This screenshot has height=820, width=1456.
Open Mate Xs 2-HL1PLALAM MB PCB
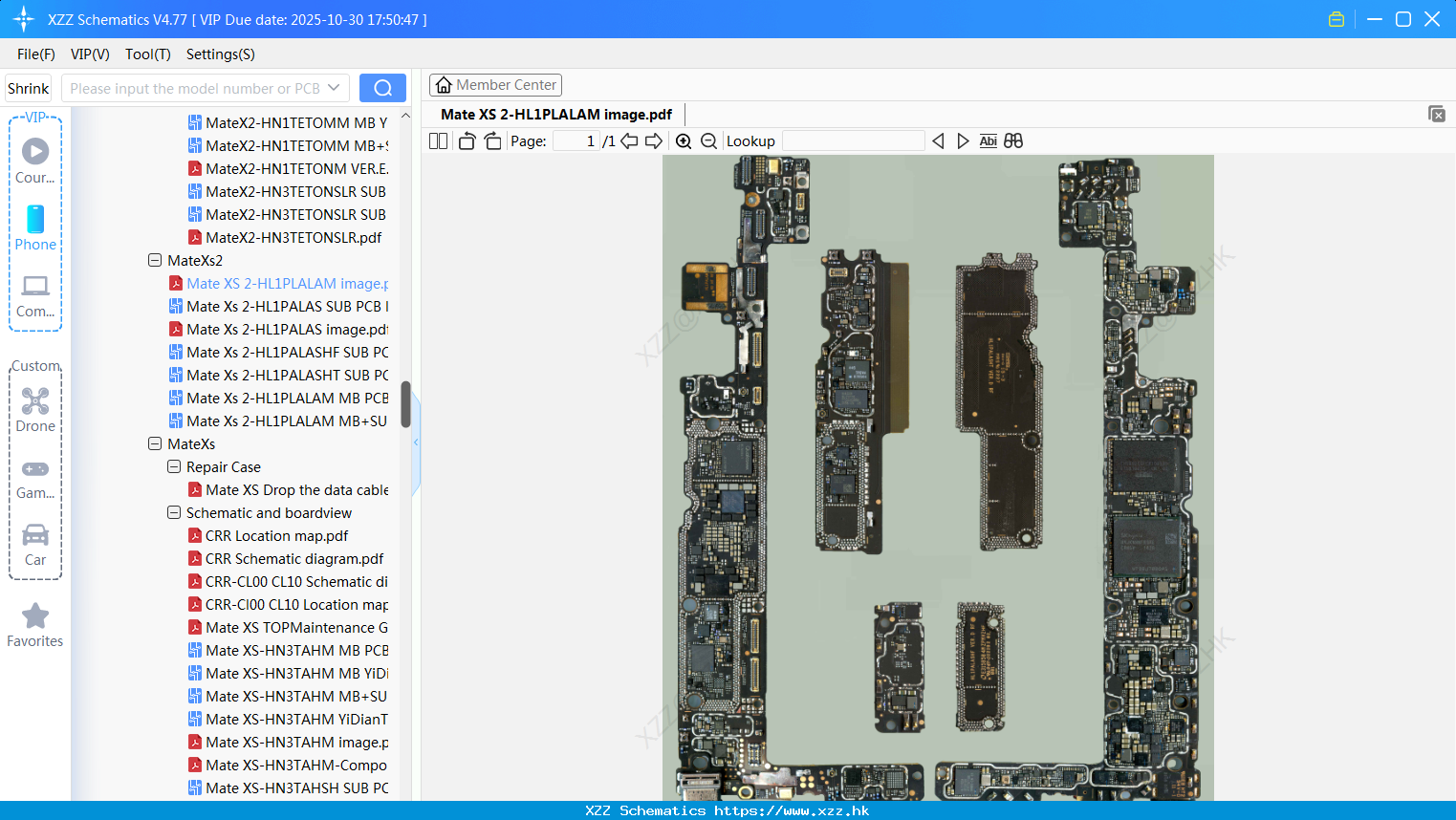point(278,398)
